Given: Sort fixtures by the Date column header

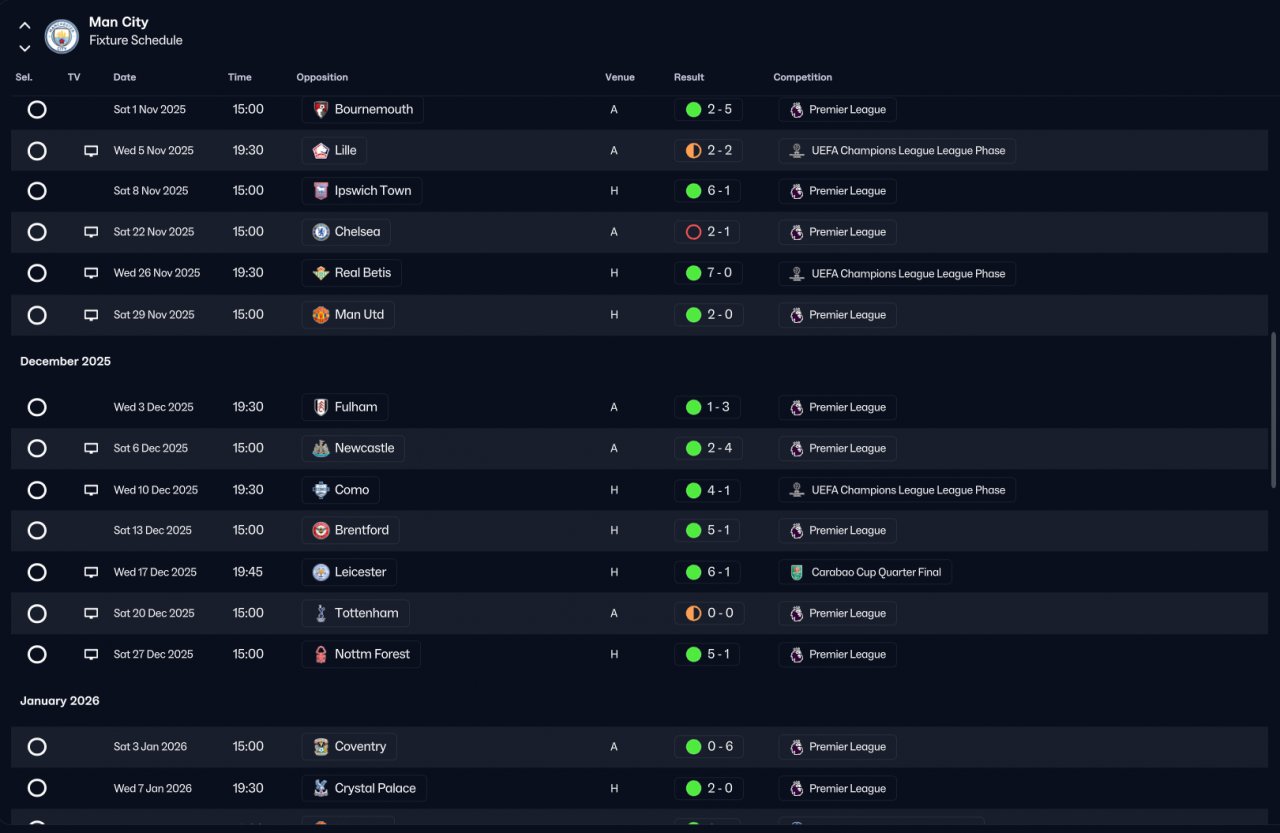Looking at the screenshot, I should click(125, 77).
